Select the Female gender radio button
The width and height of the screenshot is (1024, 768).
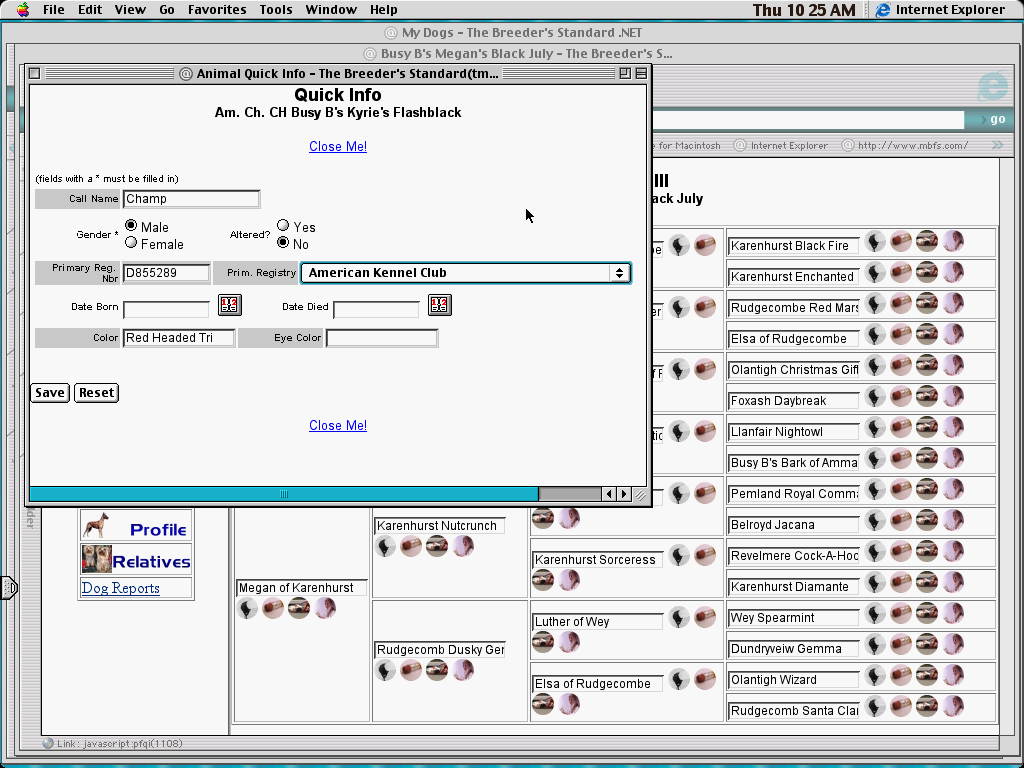131,242
